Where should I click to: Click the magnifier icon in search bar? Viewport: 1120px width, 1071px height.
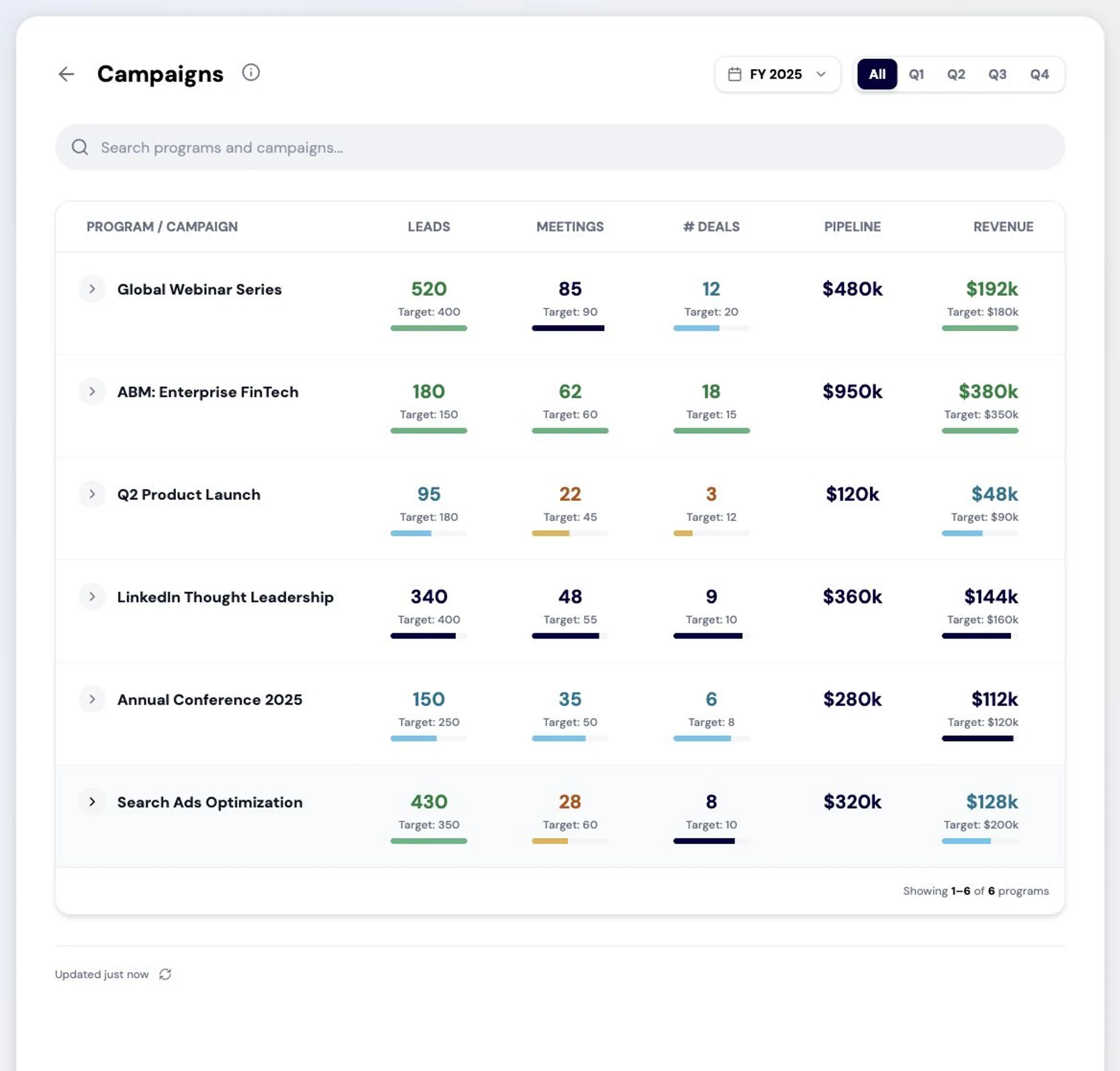(80, 147)
